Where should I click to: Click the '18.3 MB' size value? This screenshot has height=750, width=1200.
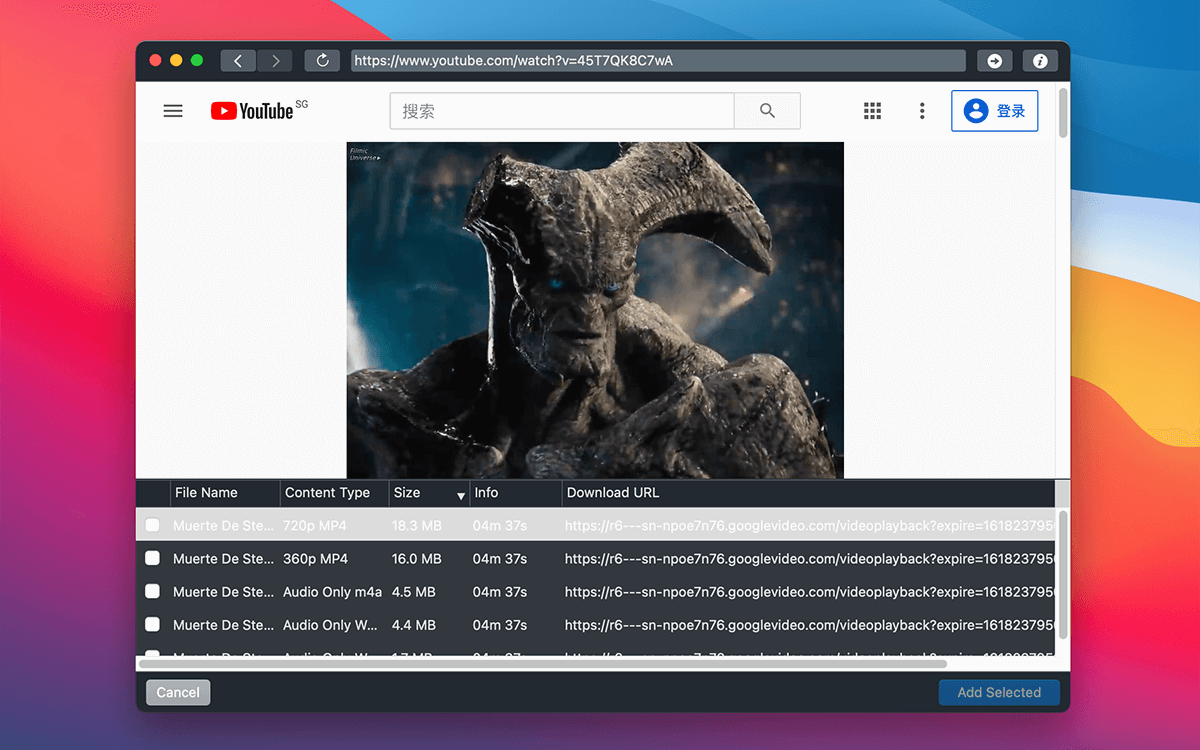tap(417, 525)
